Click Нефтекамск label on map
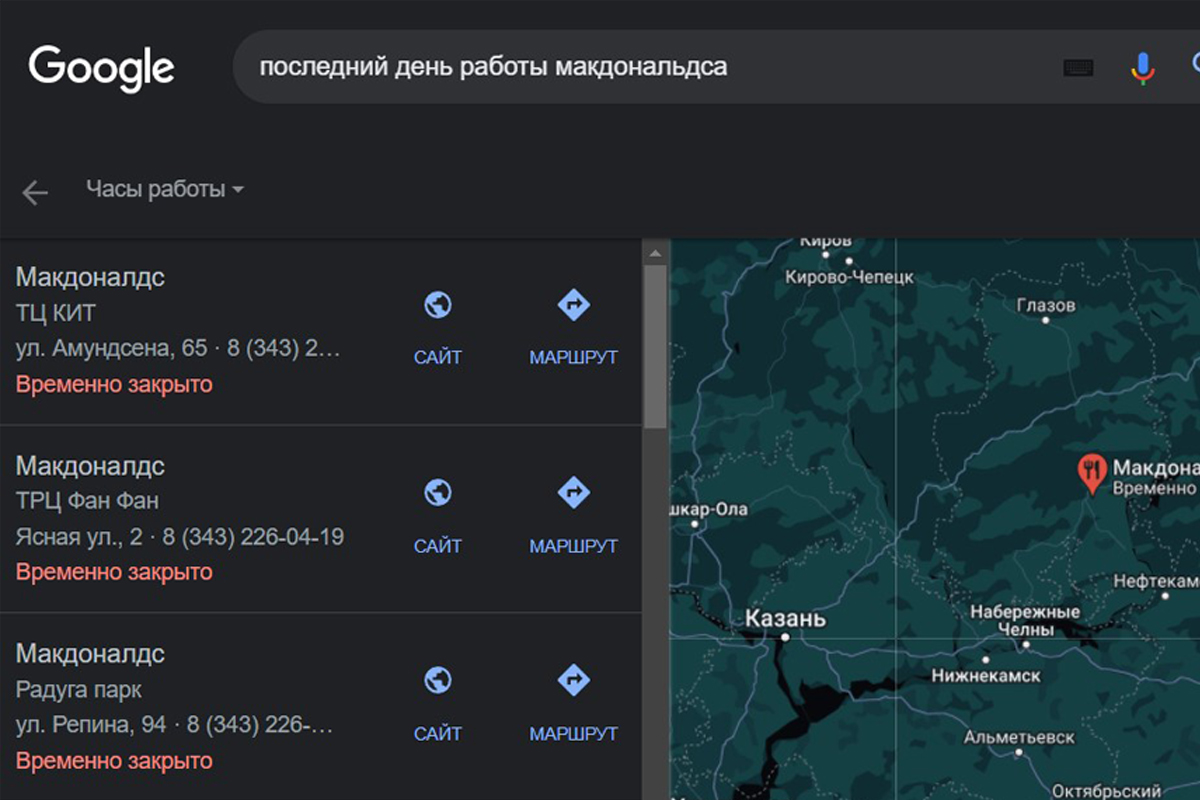 pyautogui.click(x=1156, y=581)
